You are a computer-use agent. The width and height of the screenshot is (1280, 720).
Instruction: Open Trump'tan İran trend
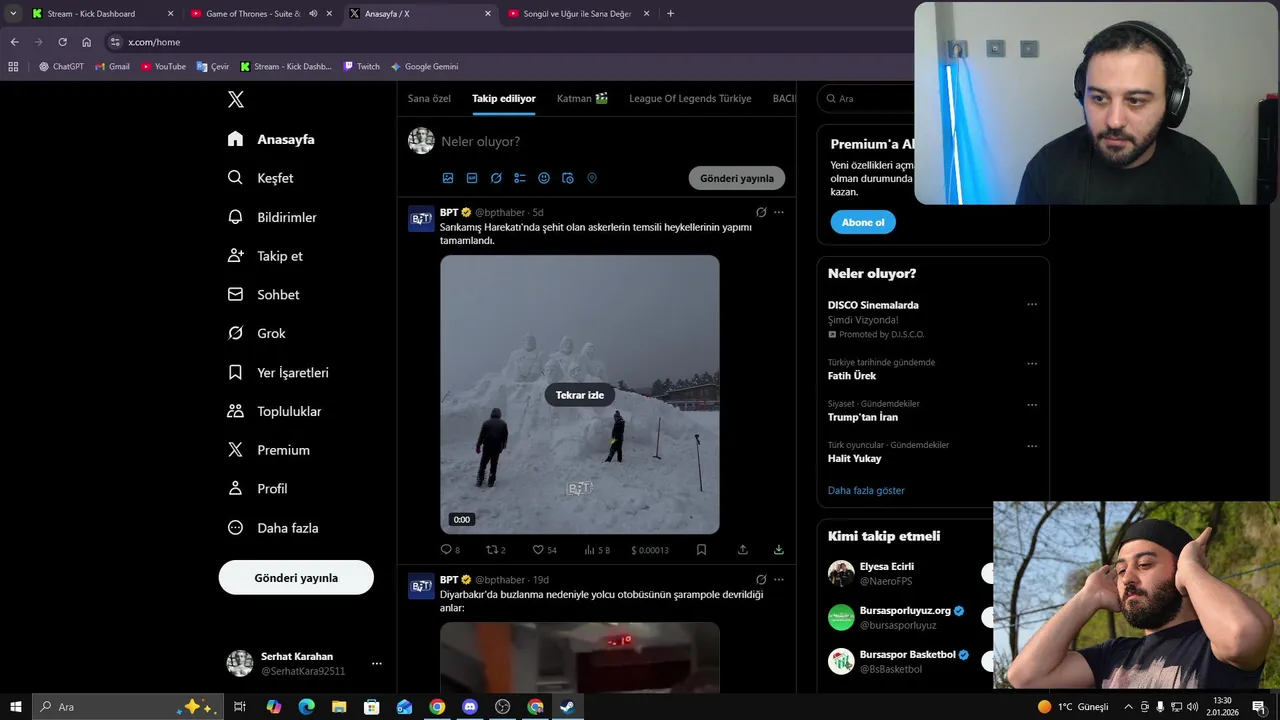(x=863, y=417)
